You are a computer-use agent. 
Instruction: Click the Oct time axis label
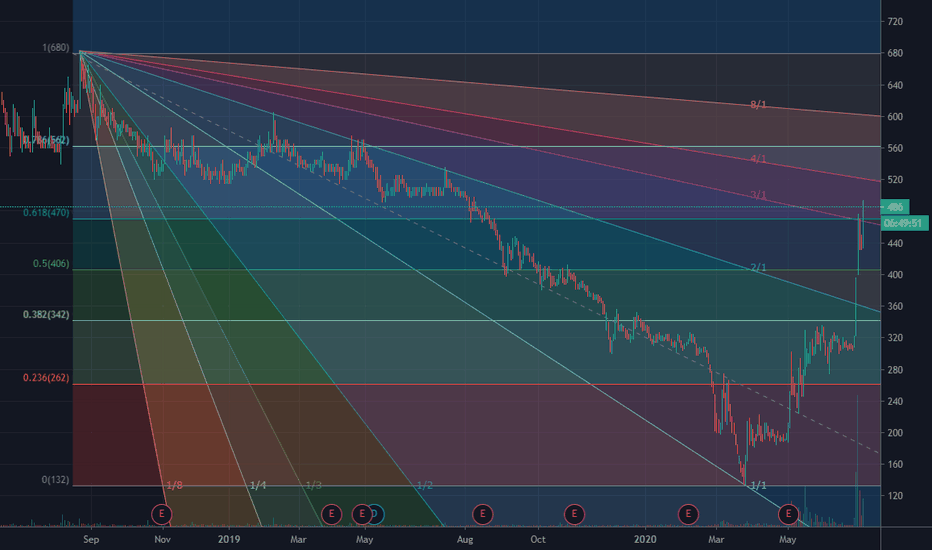(538, 539)
